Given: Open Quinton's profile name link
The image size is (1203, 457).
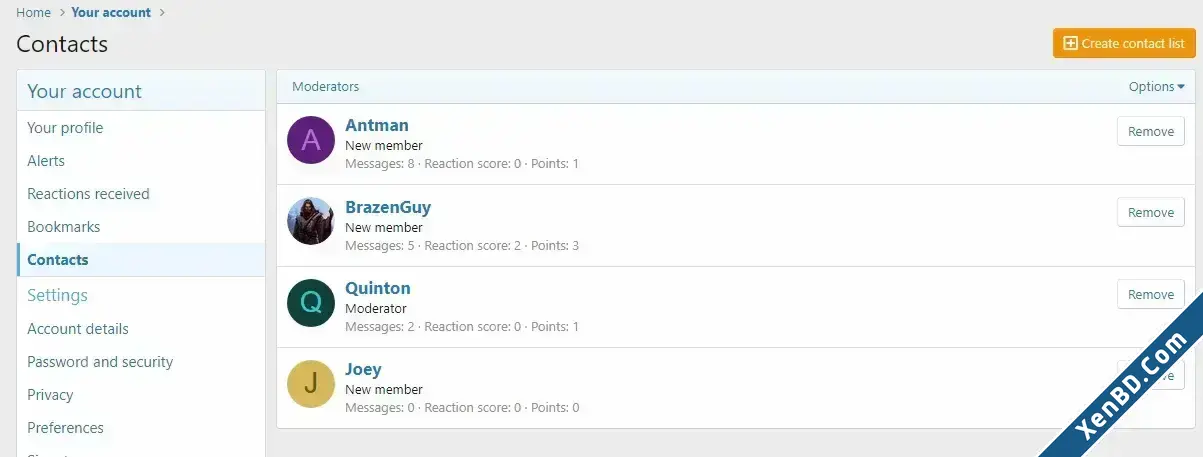Looking at the screenshot, I should click(378, 288).
